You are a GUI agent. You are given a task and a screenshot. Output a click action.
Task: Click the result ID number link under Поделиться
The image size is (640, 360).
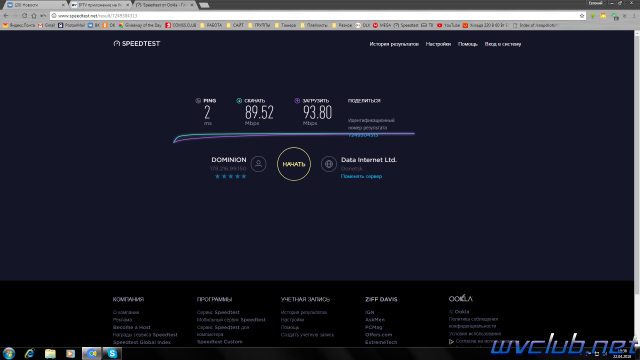click(x=363, y=135)
